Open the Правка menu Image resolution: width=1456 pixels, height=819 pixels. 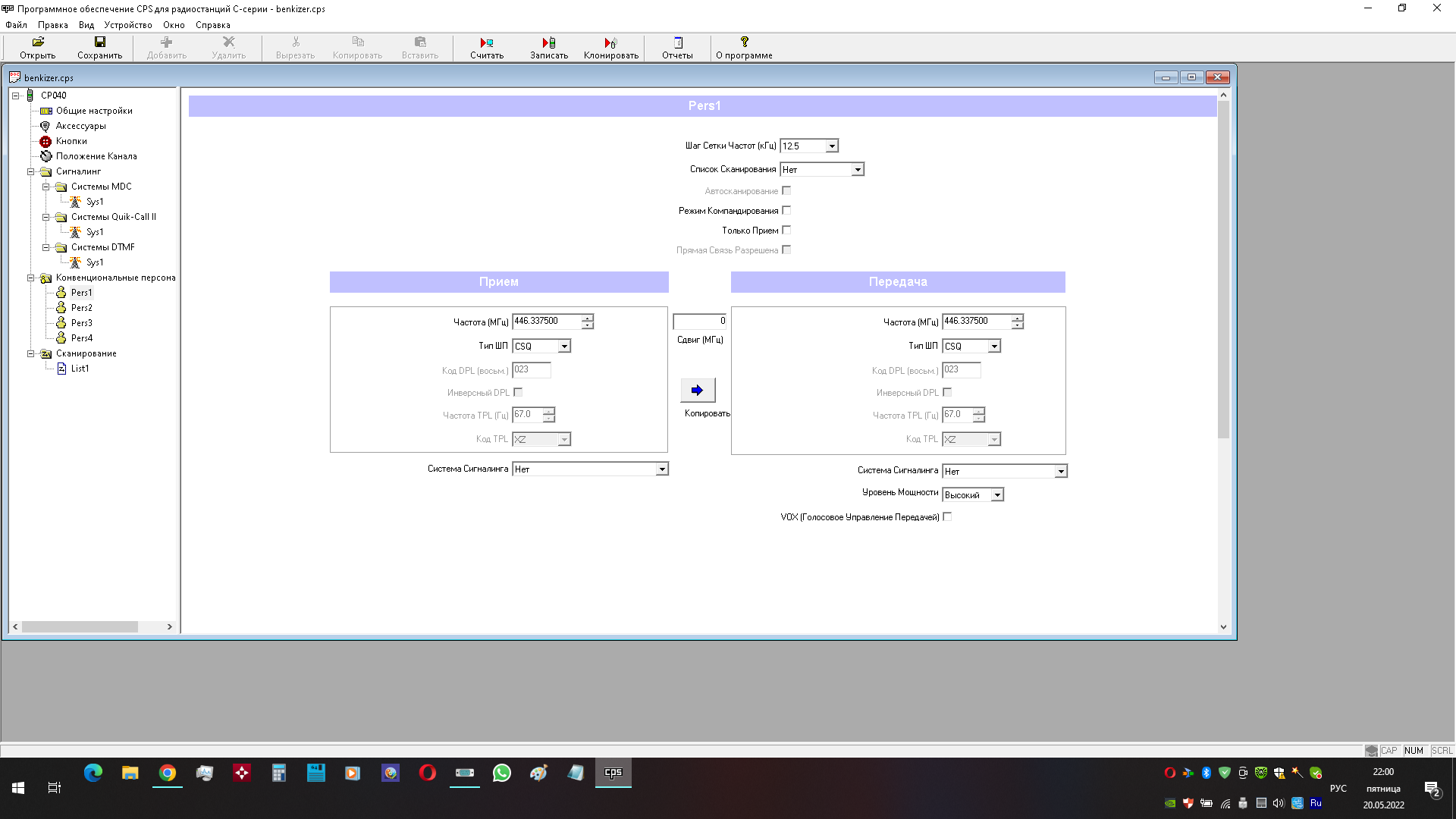(x=52, y=25)
